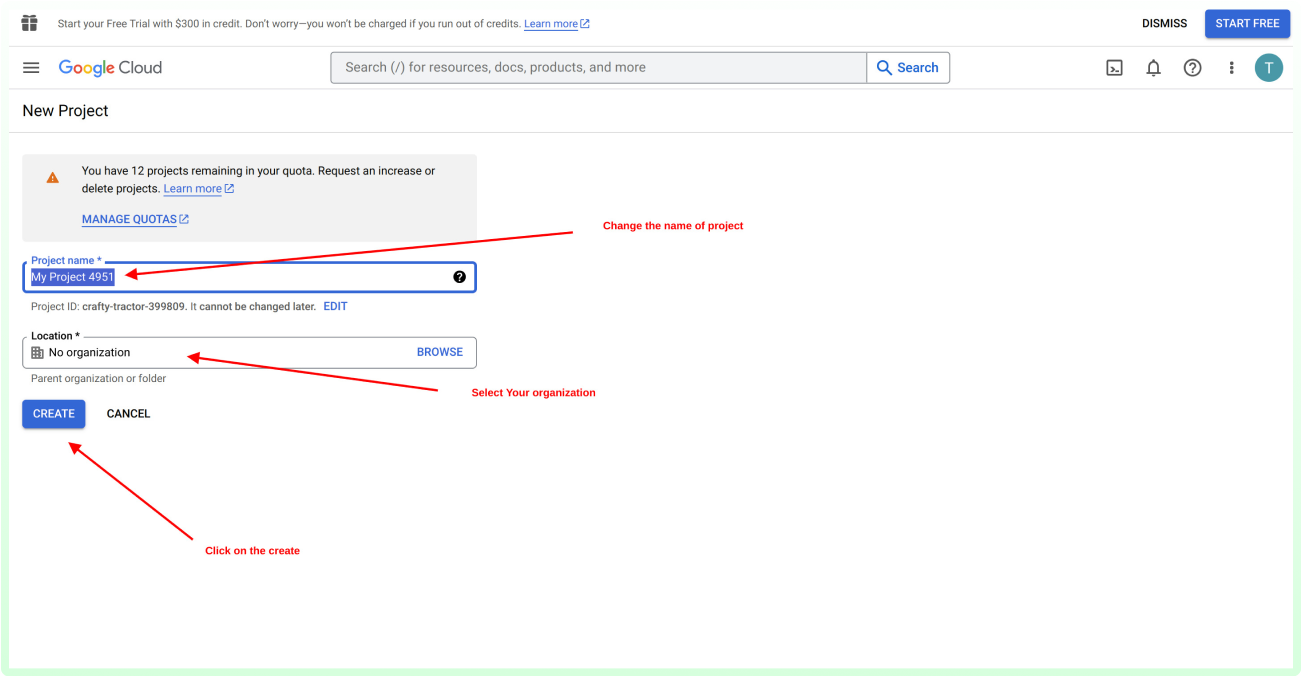The width and height of the screenshot is (1301, 676).
Task: Click the orange quota warning icon
Action: (x=53, y=178)
